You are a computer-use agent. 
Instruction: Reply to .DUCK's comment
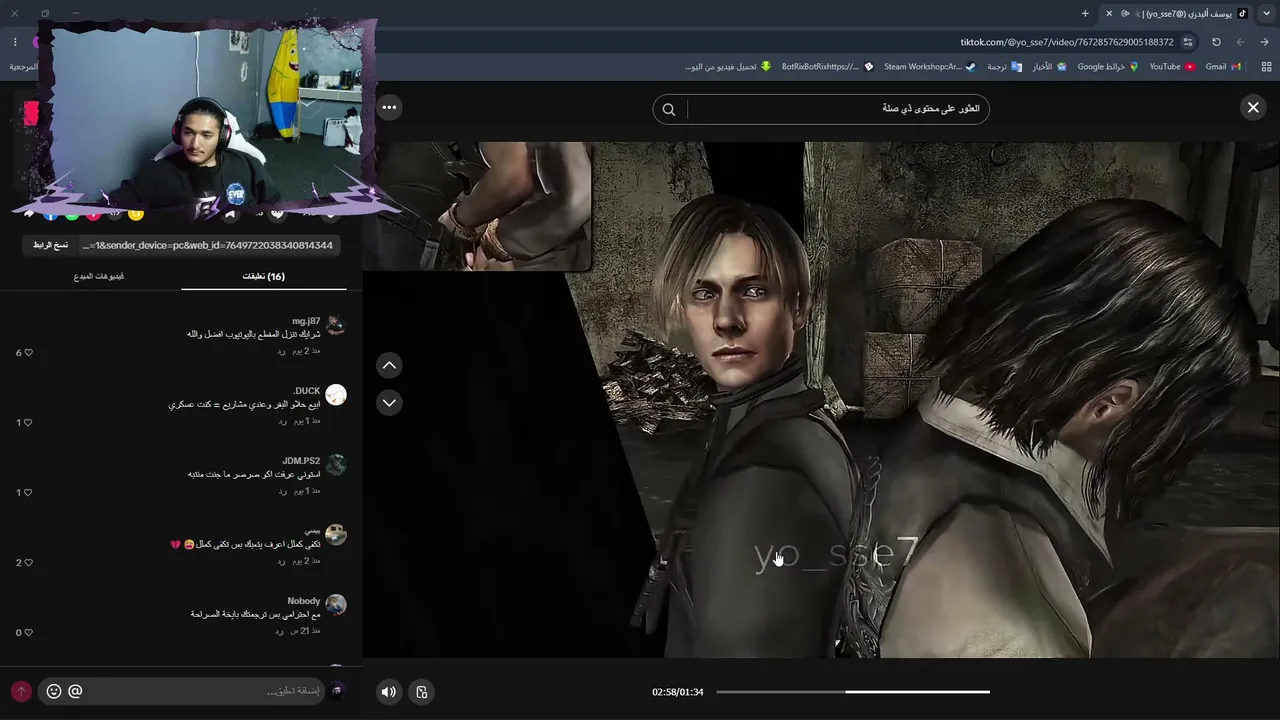(283, 421)
